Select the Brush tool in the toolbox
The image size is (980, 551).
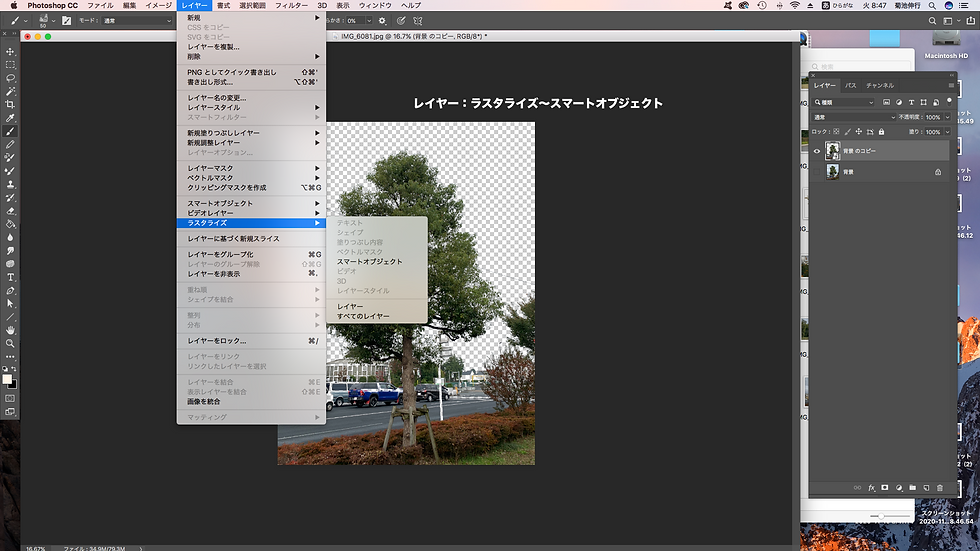[x=10, y=131]
